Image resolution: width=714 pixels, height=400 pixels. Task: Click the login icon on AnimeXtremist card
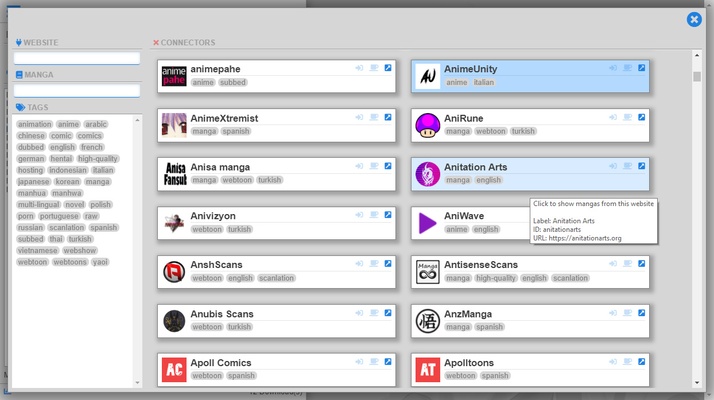pyautogui.click(x=359, y=117)
